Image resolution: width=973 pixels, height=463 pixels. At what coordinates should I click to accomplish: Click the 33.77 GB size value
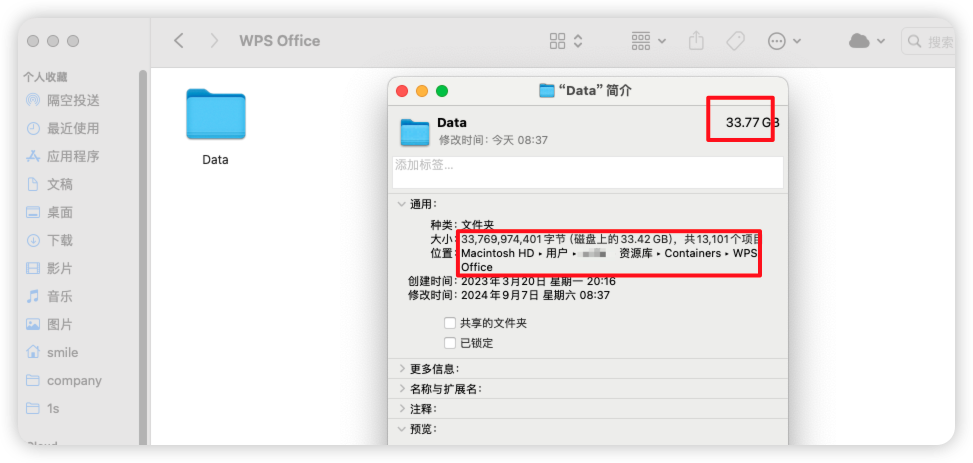(752, 122)
